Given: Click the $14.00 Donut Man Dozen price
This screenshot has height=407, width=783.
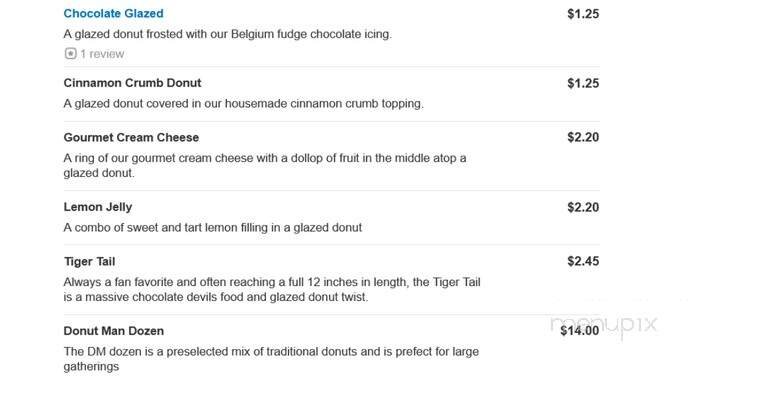Looking at the screenshot, I should (x=579, y=331).
